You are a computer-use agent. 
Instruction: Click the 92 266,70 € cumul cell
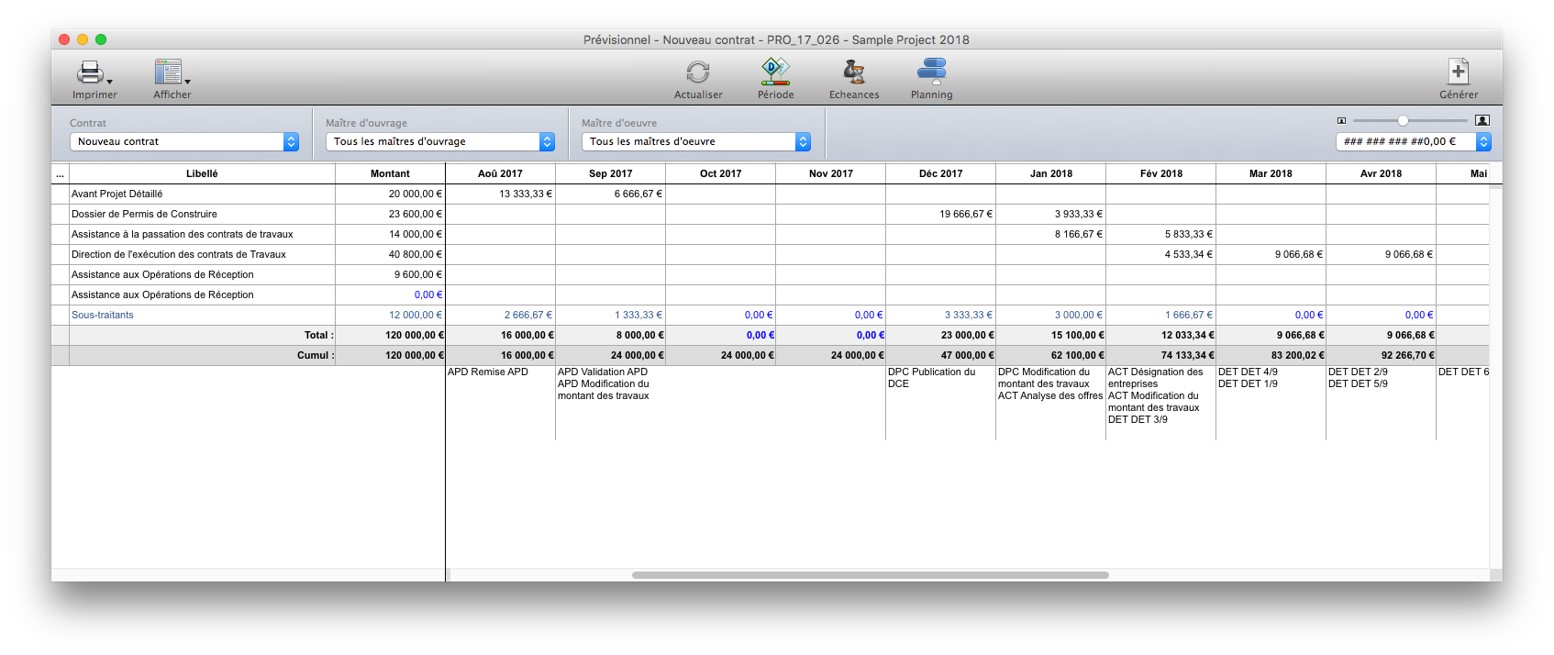tap(1380, 355)
